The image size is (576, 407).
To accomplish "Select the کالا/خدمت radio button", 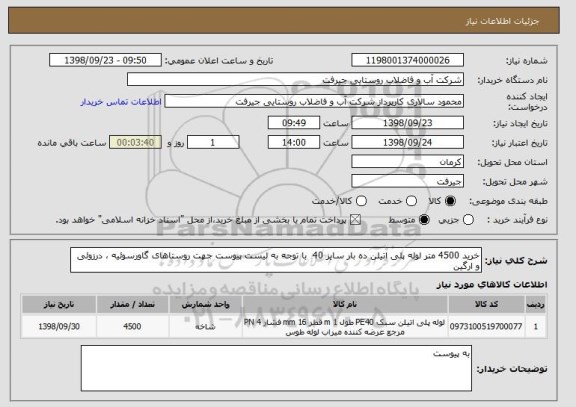I will [x=361, y=201].
